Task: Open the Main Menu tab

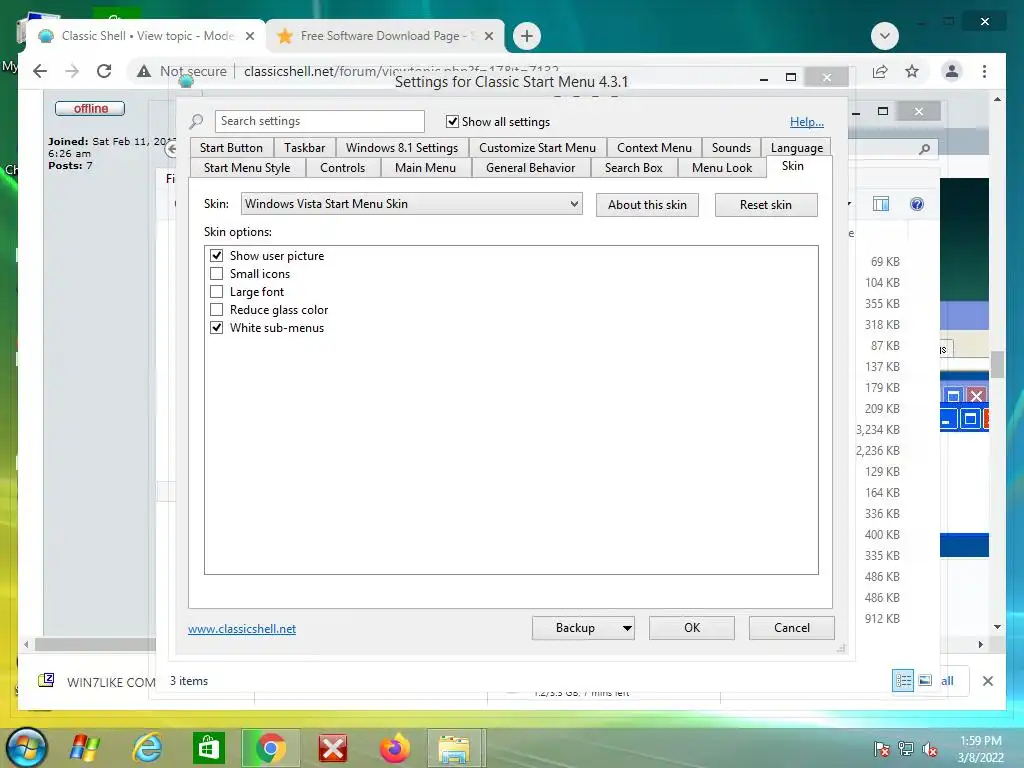Action: pyautogui.click(x=425, y=168)
